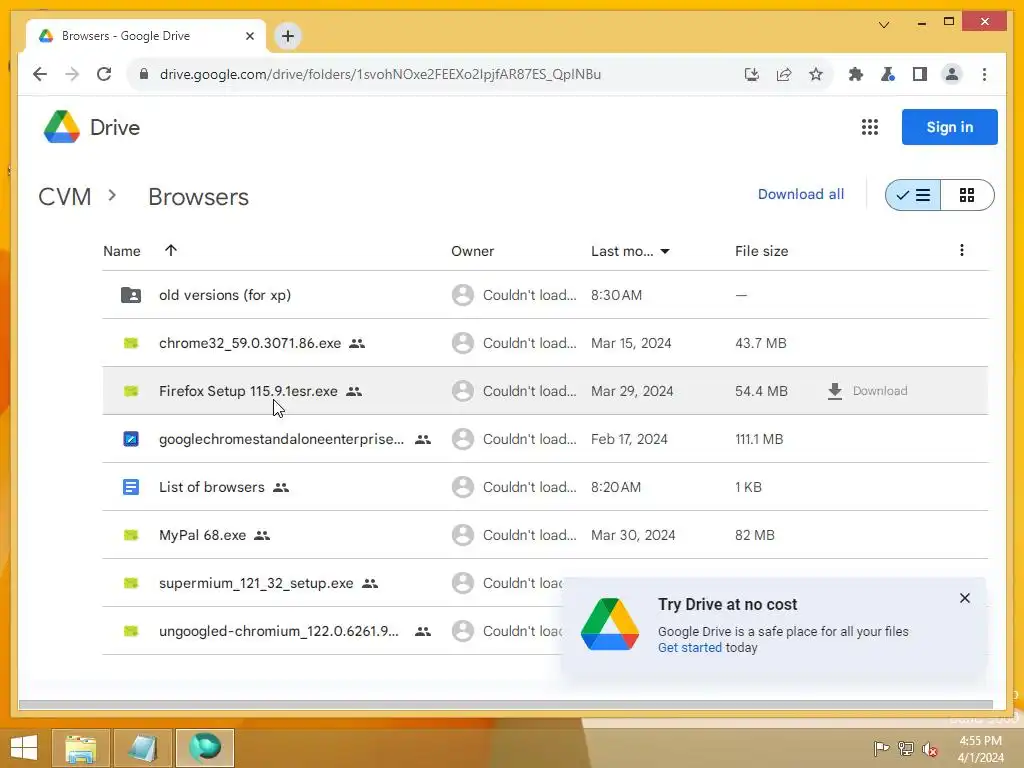
Task: Open the notepad-like app in taskbar
Action: coord(142,748)
